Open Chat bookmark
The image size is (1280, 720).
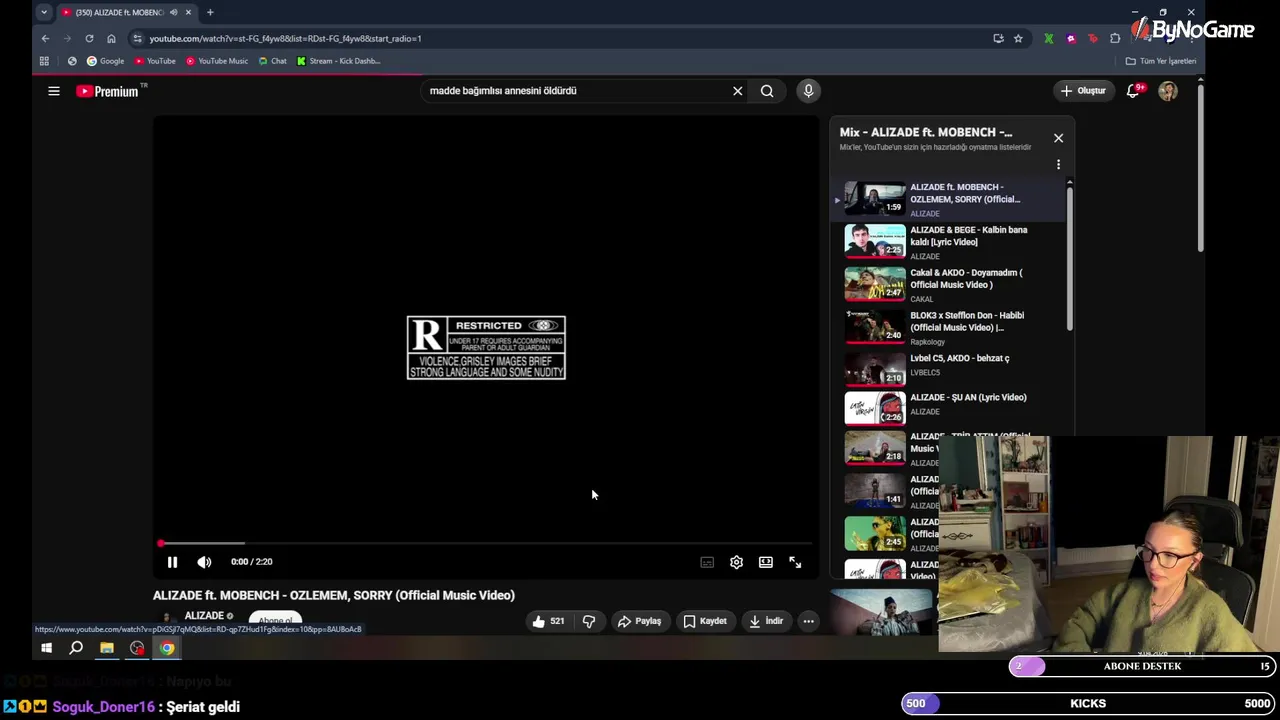click(272, 61)
